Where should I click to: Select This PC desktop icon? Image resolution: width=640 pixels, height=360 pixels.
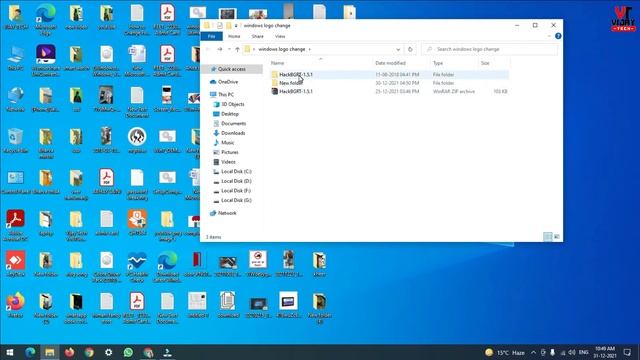point(16,59)
